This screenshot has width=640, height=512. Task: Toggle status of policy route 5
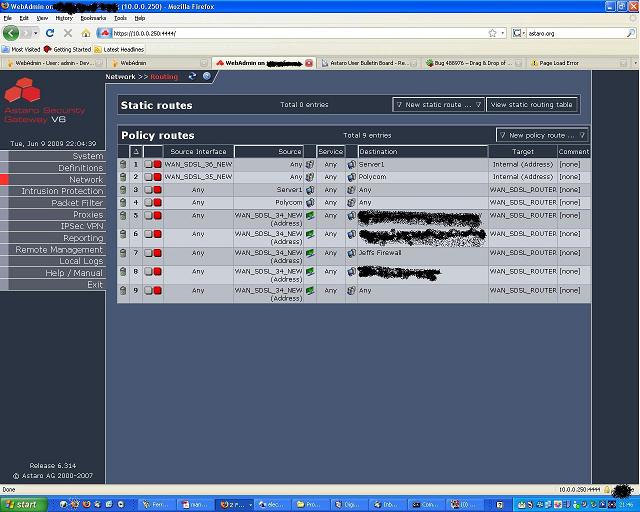[153, 215]
